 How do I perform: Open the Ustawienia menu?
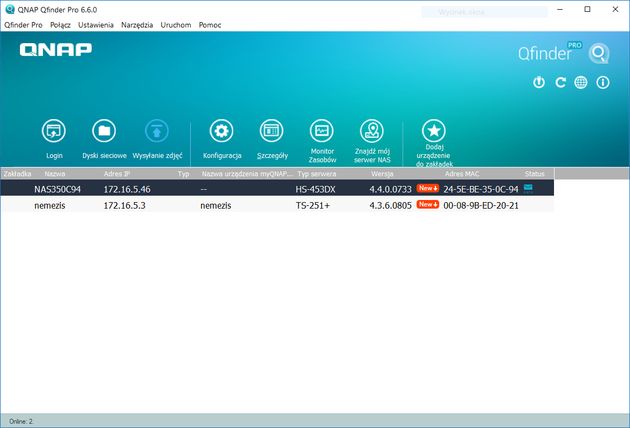click(96, 25)
